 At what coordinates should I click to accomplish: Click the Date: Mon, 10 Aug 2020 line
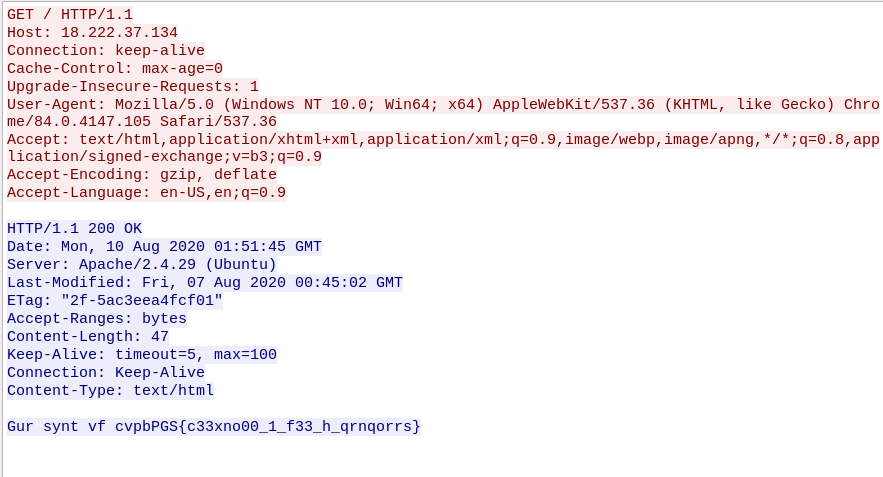point(164,246)
